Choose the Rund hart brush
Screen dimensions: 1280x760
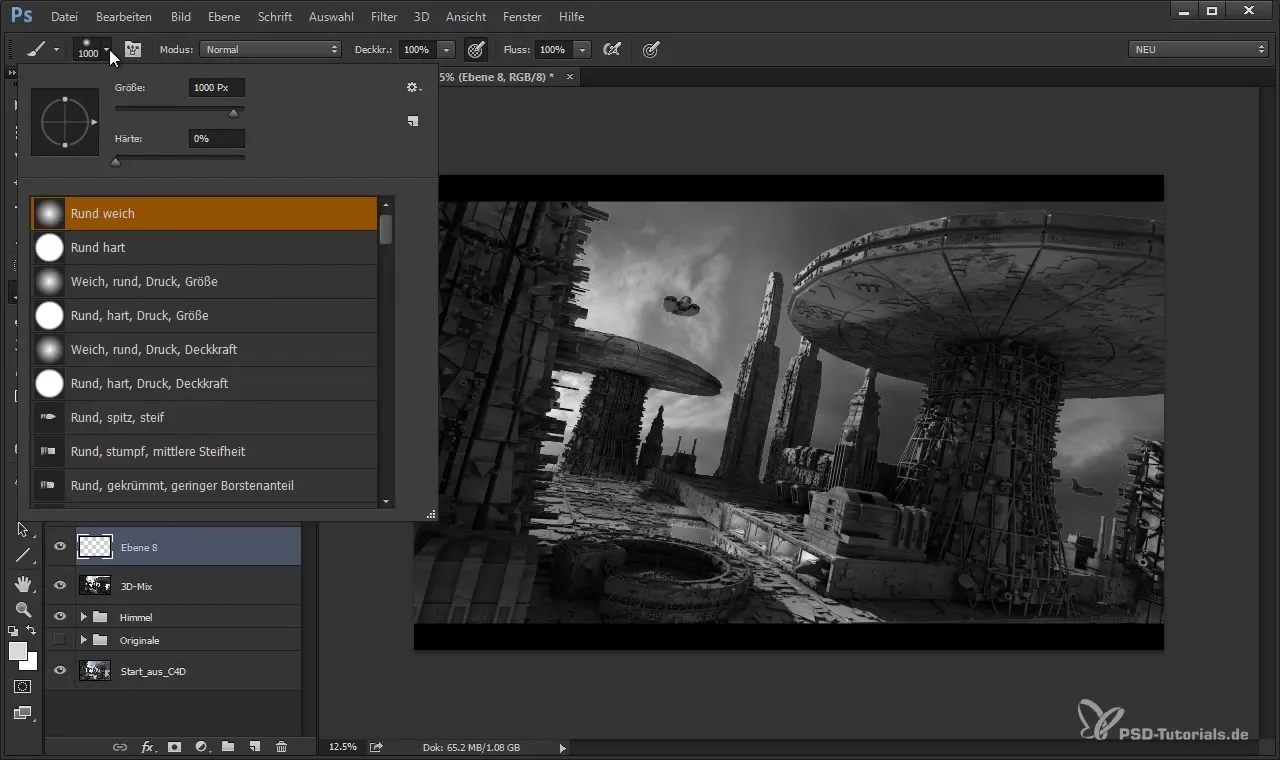[205, 247]
